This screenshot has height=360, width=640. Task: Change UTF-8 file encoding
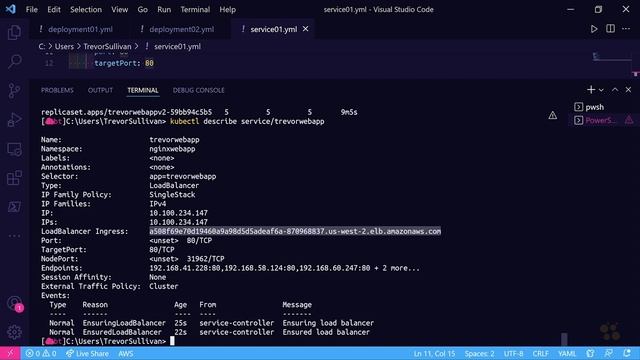click(513, 353)
